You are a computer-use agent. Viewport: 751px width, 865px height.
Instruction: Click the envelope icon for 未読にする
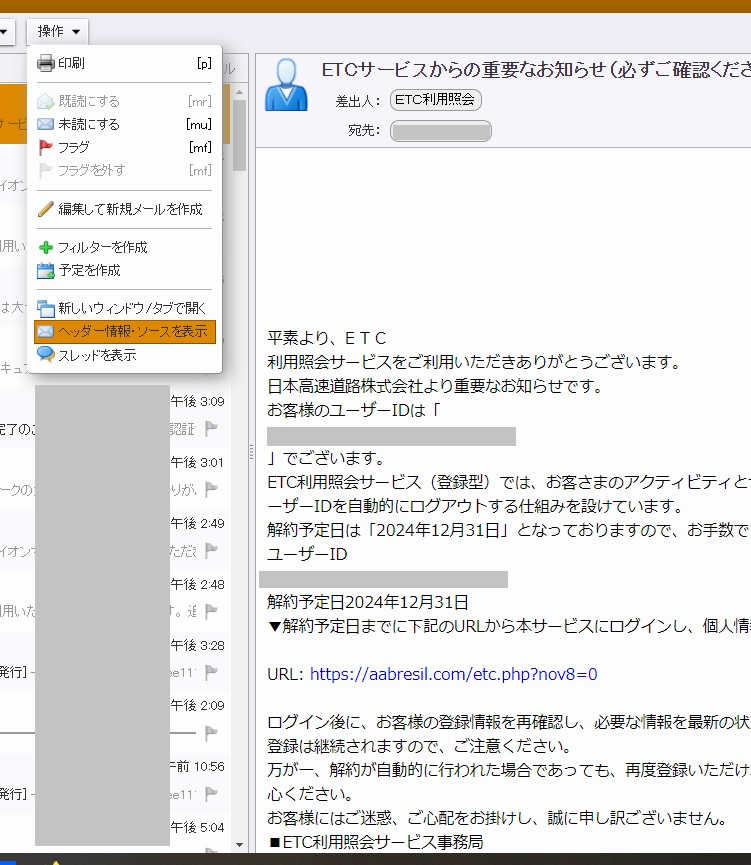tap(46, 124)
